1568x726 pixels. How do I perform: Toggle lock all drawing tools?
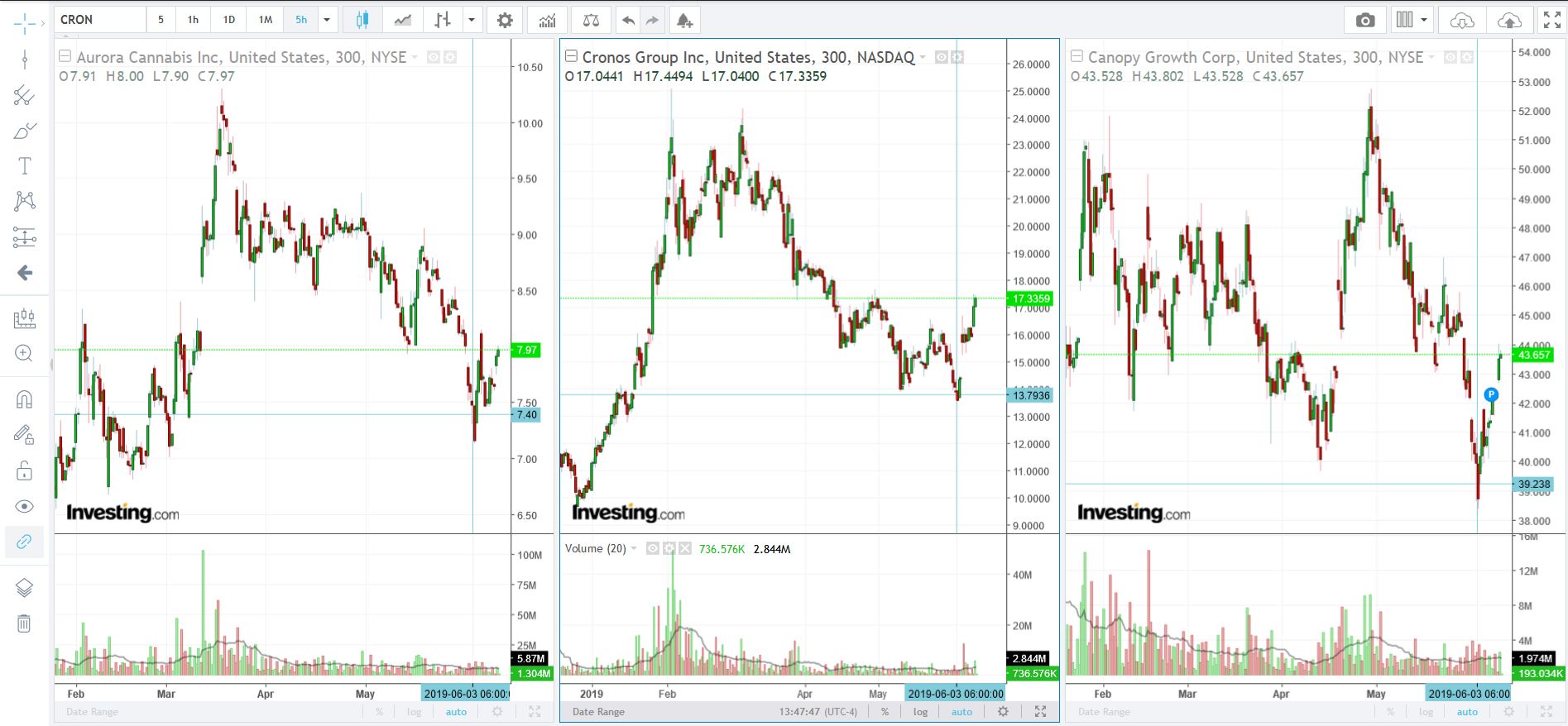[x=25, y=471]
